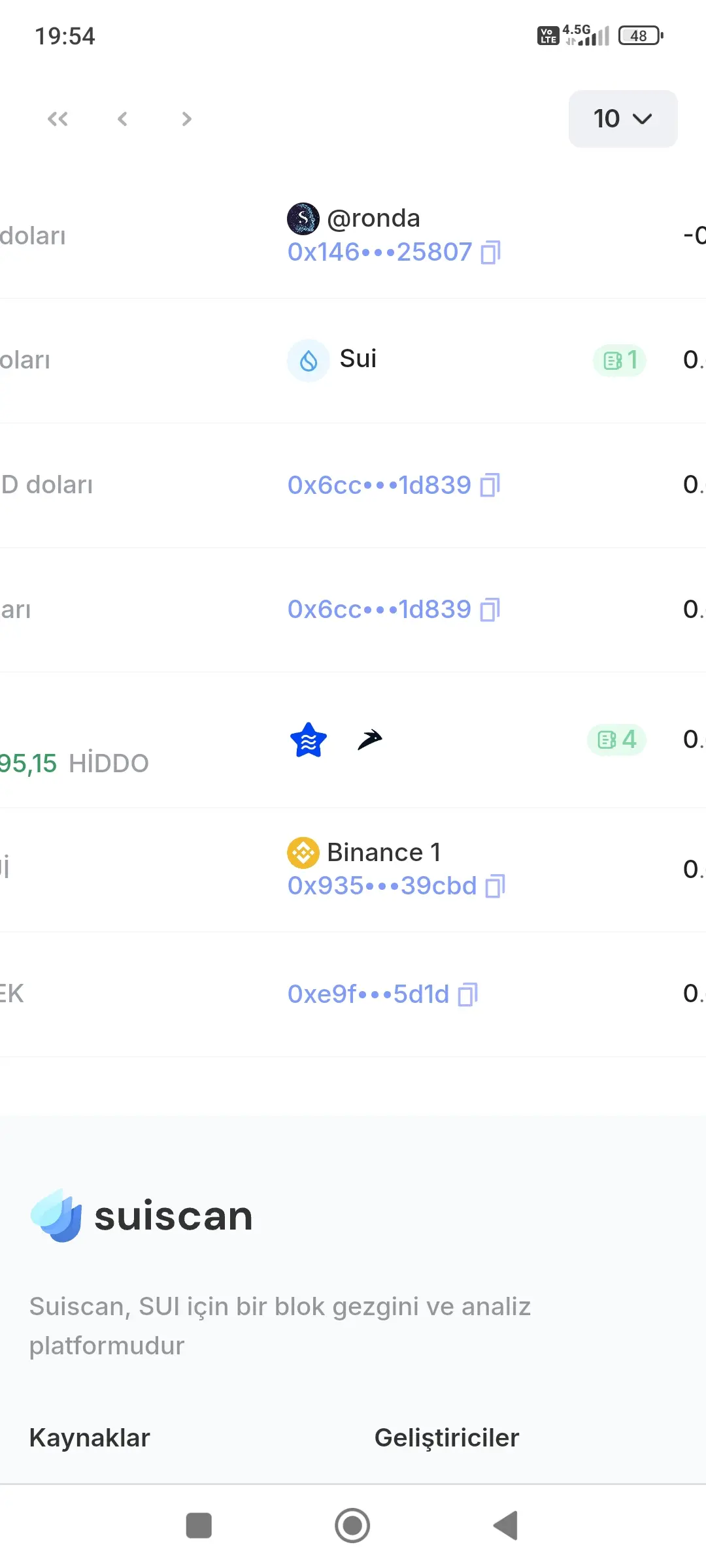Open the 0xe9f•••5d1d address link
Image resolution: width=706 pixels, height=1568 pixels.
[369, 994]
